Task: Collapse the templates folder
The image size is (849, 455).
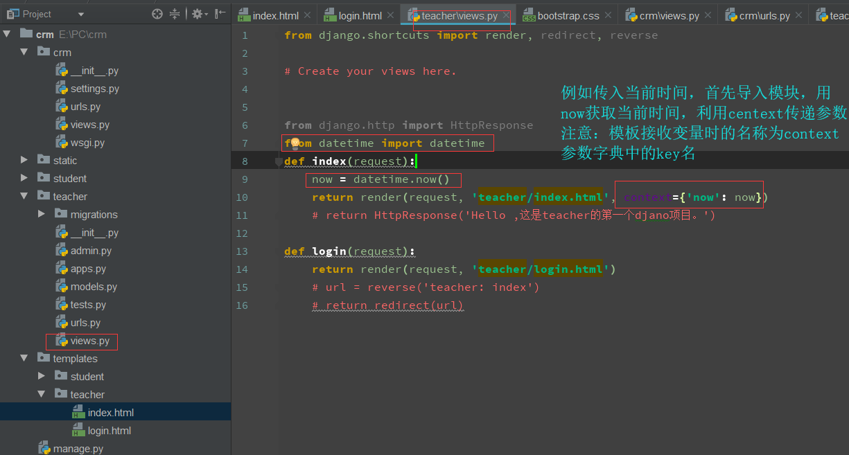Action: [25, 358]
